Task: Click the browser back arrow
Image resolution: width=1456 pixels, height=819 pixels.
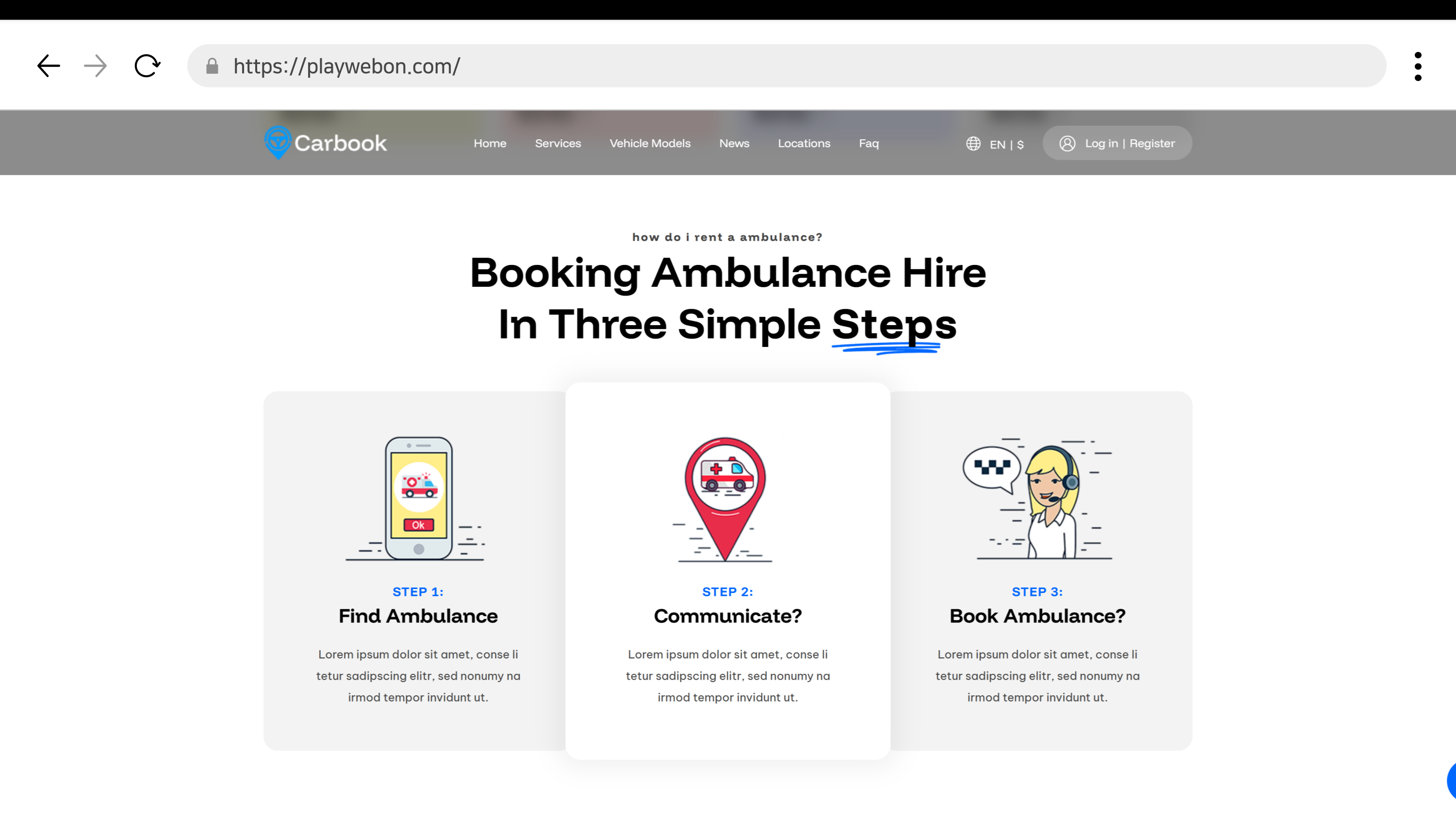Action: click(49, 66)
